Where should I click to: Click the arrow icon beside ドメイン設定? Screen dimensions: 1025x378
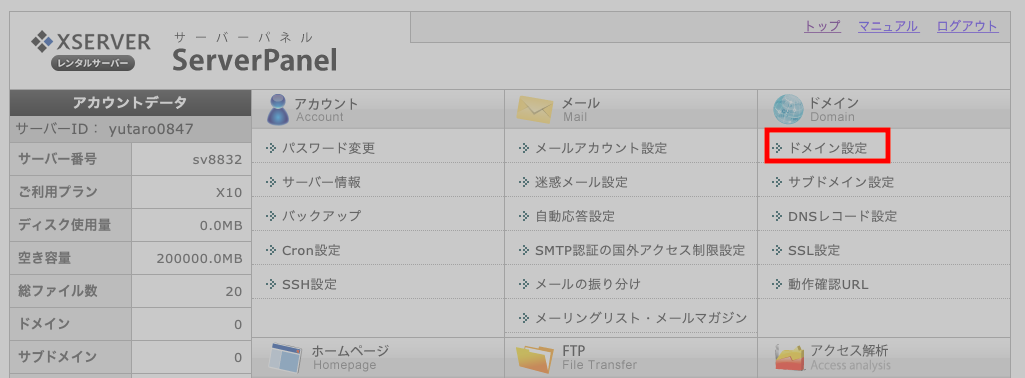click(777, 148)
